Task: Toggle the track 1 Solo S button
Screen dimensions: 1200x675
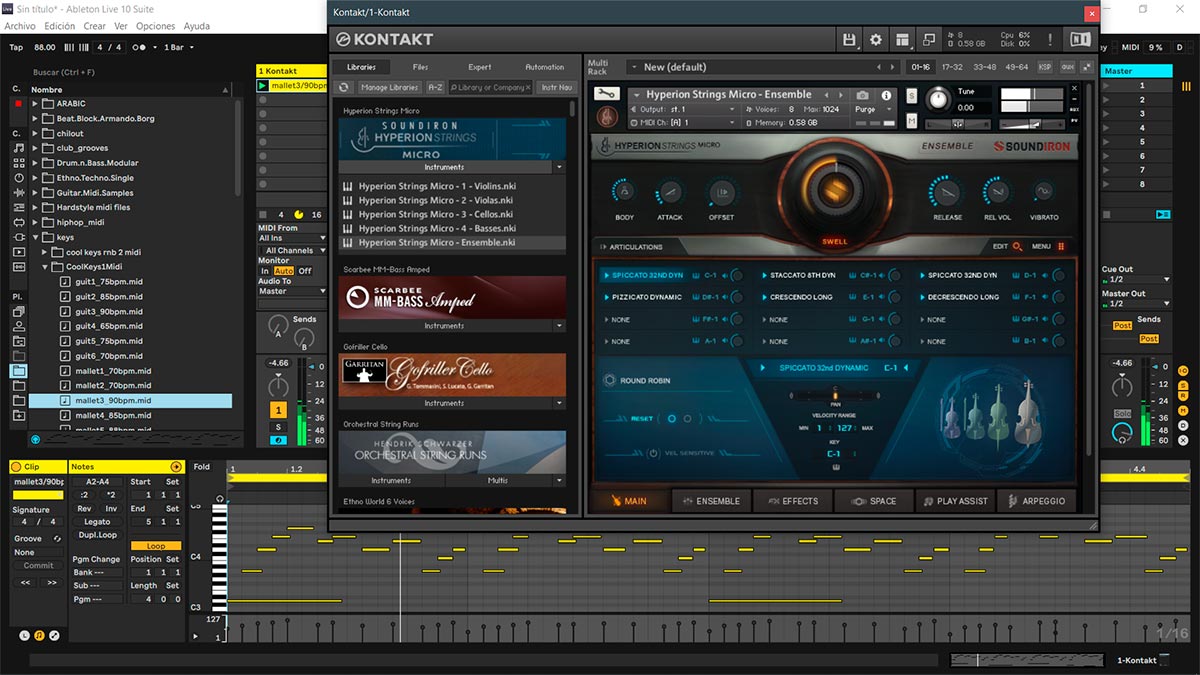Action: click(x=278, y=427)
